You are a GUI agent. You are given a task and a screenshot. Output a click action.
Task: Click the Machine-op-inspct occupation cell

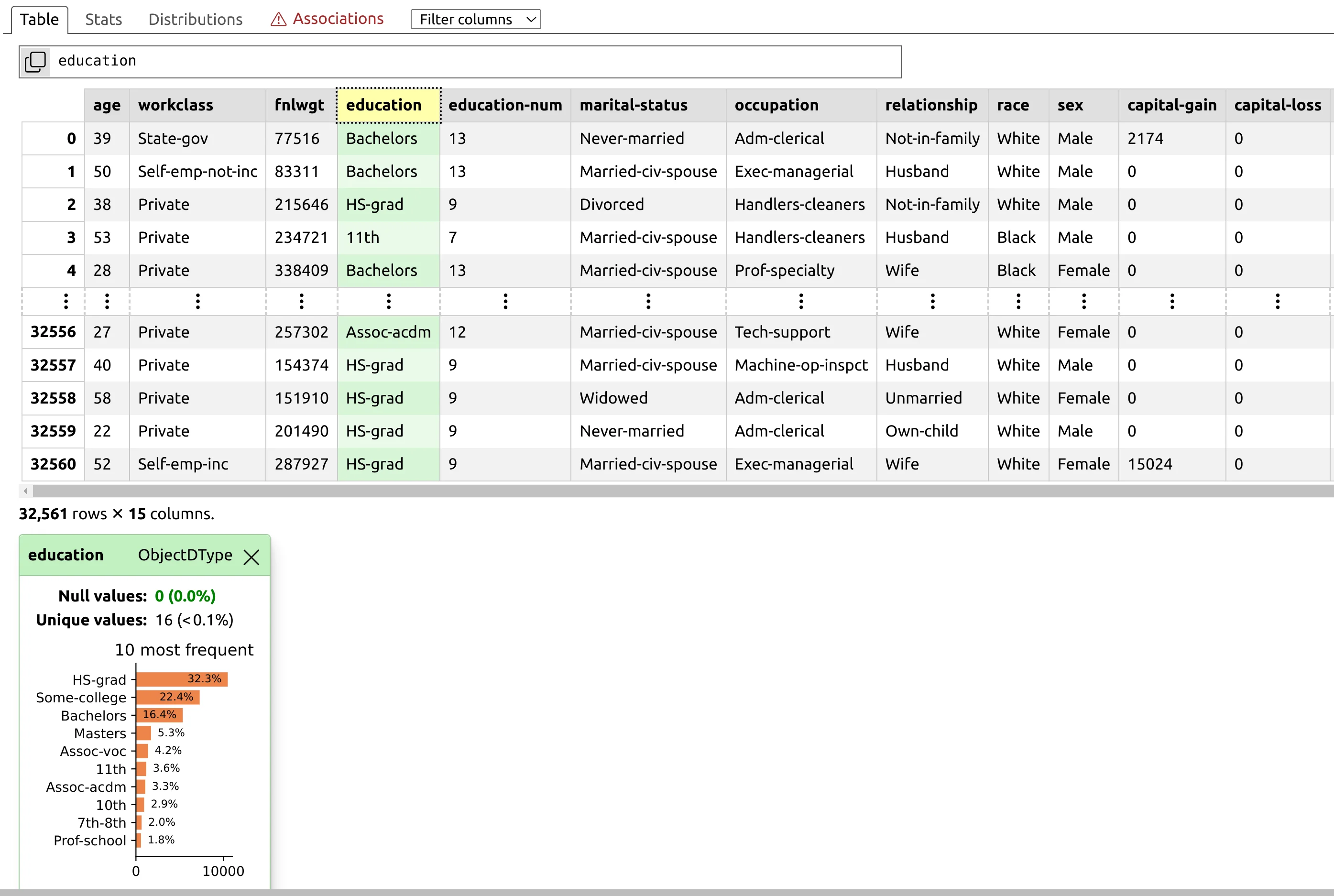[x=801, y=365]
